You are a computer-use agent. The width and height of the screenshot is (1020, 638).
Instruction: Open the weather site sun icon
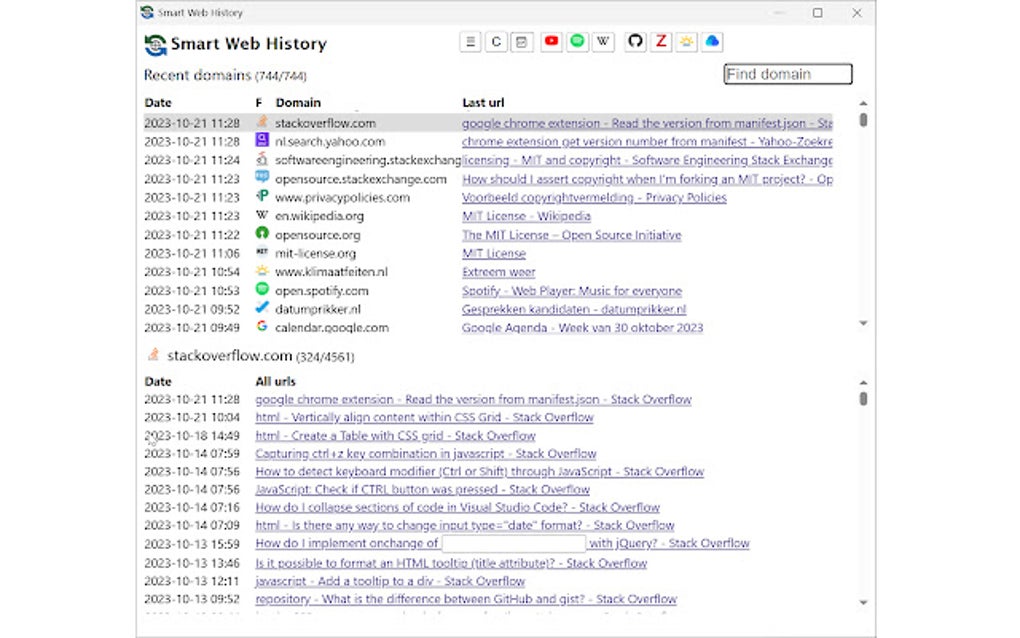[x=687, y=42]
